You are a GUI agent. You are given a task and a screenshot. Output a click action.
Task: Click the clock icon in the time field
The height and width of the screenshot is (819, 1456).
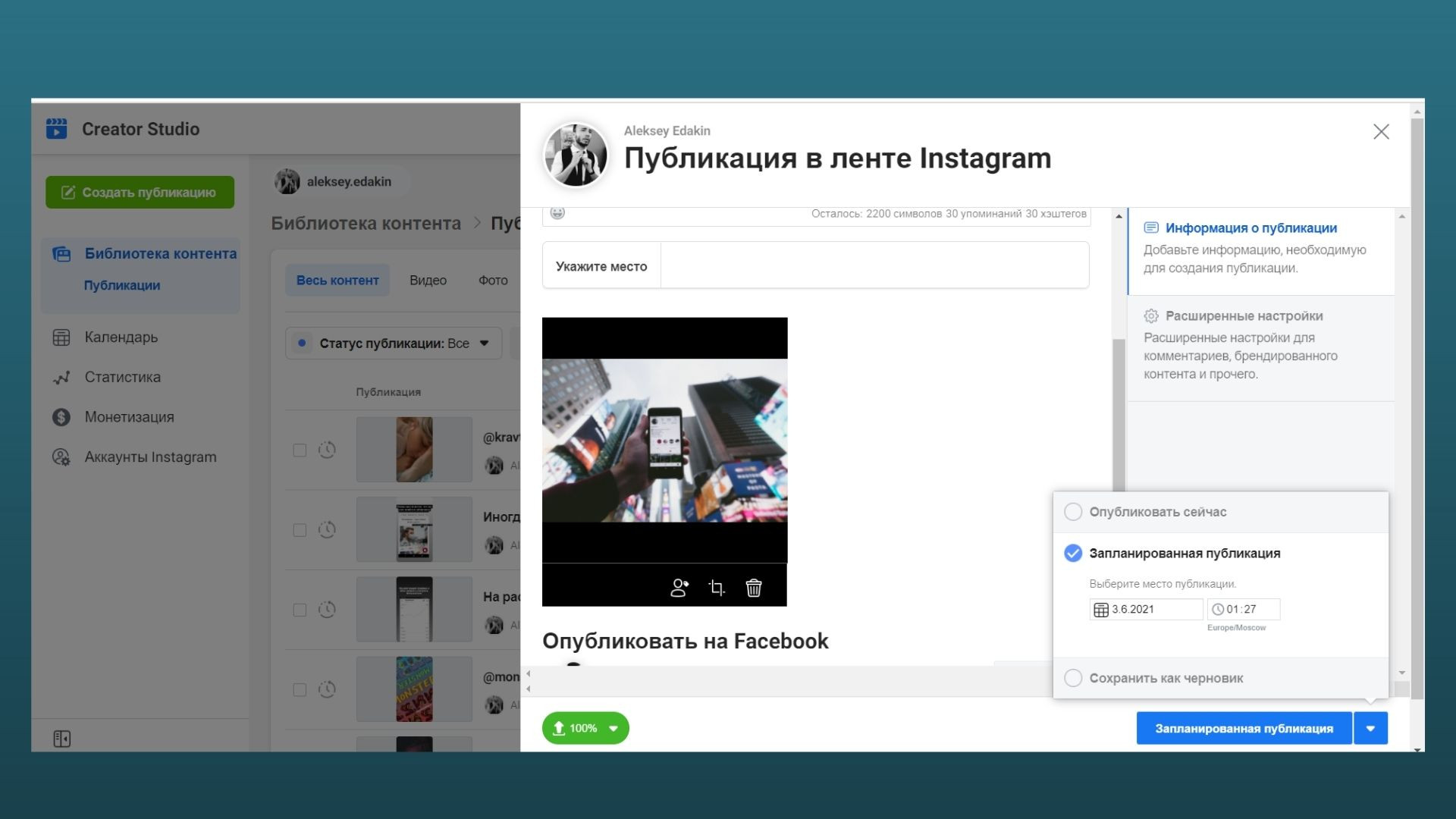1218,610
